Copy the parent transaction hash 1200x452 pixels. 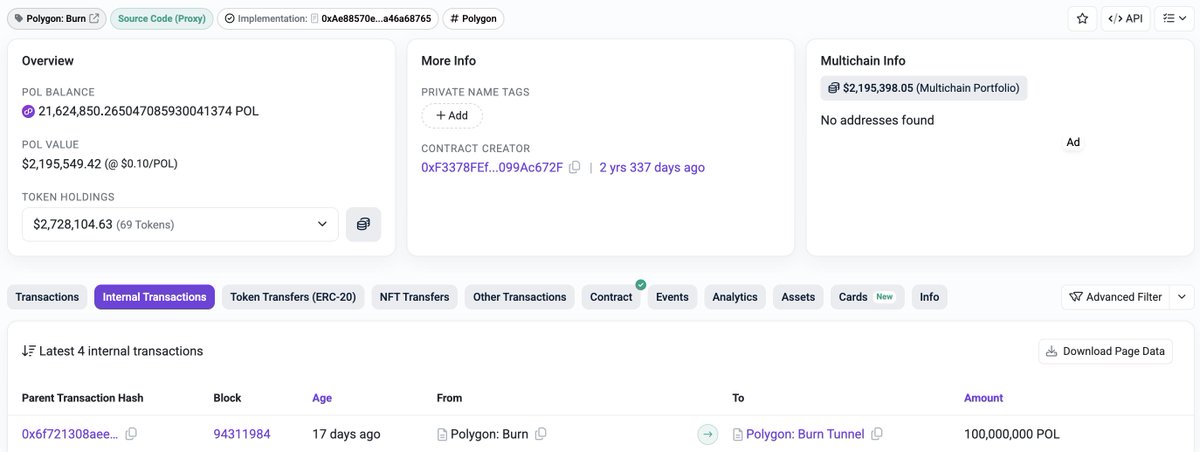point(131,434)
